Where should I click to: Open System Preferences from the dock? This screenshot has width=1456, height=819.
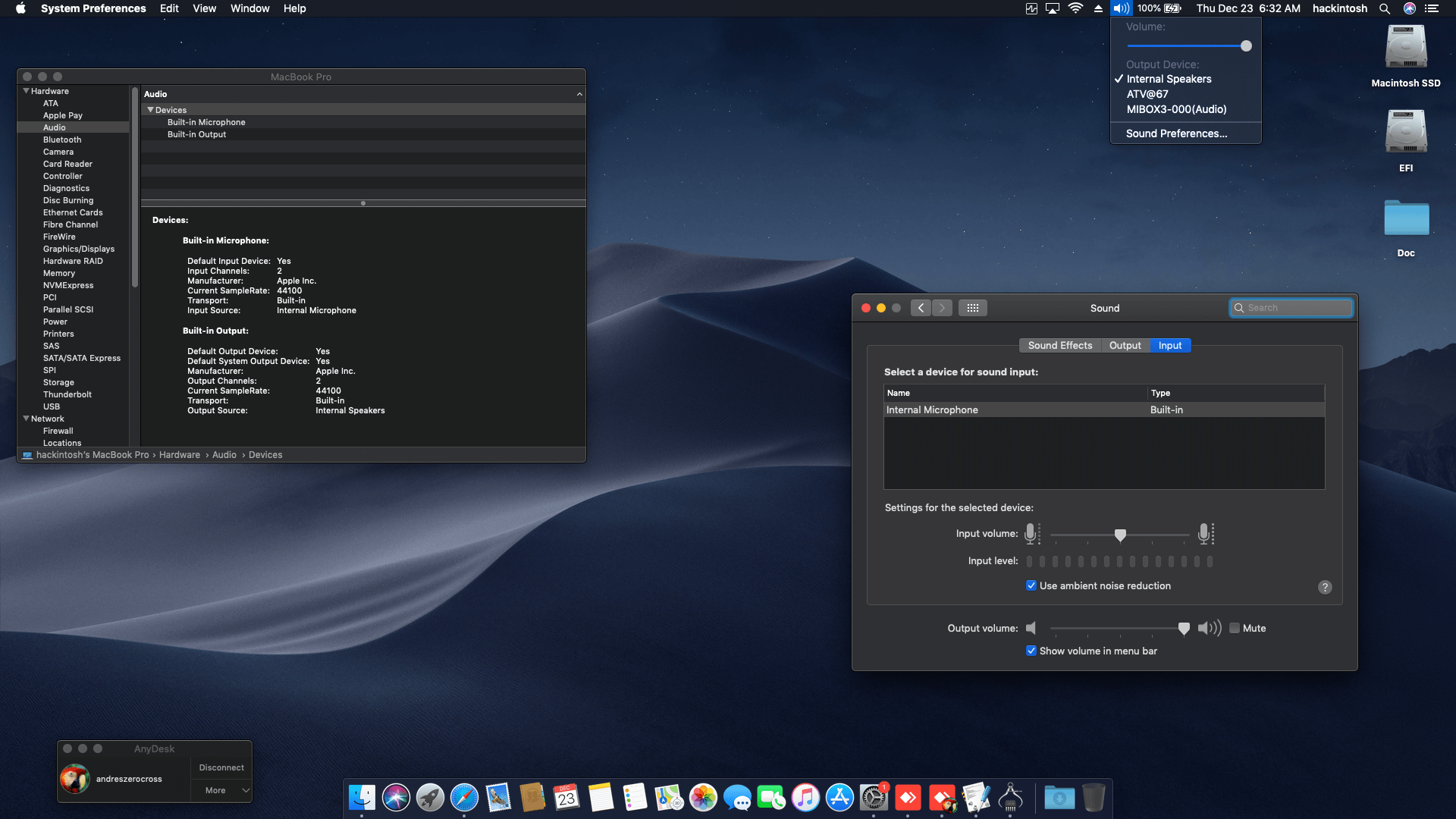tap(874, 798)
